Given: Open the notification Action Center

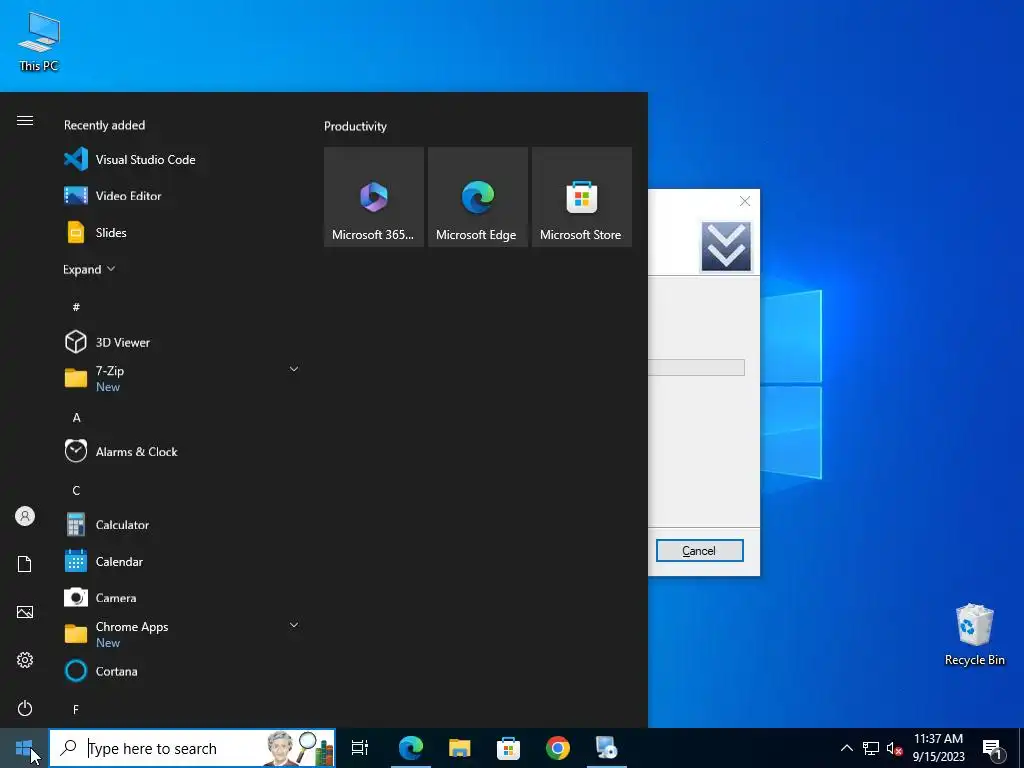Looking at the screenshot, I should (993, 748).
